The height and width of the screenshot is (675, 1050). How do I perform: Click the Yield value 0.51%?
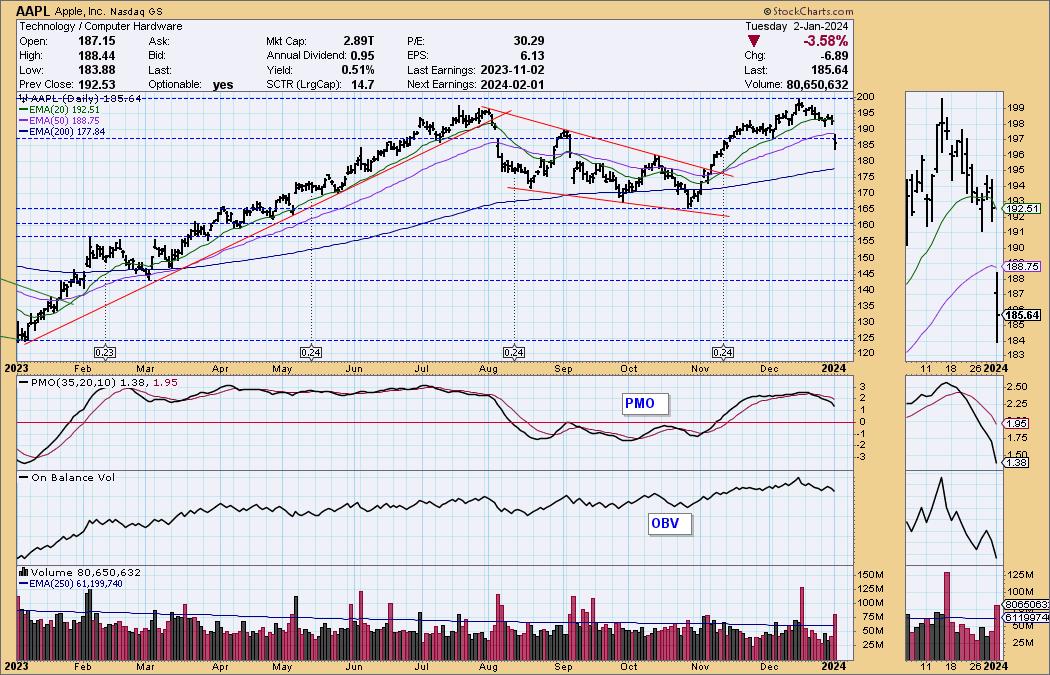point(358,70)
